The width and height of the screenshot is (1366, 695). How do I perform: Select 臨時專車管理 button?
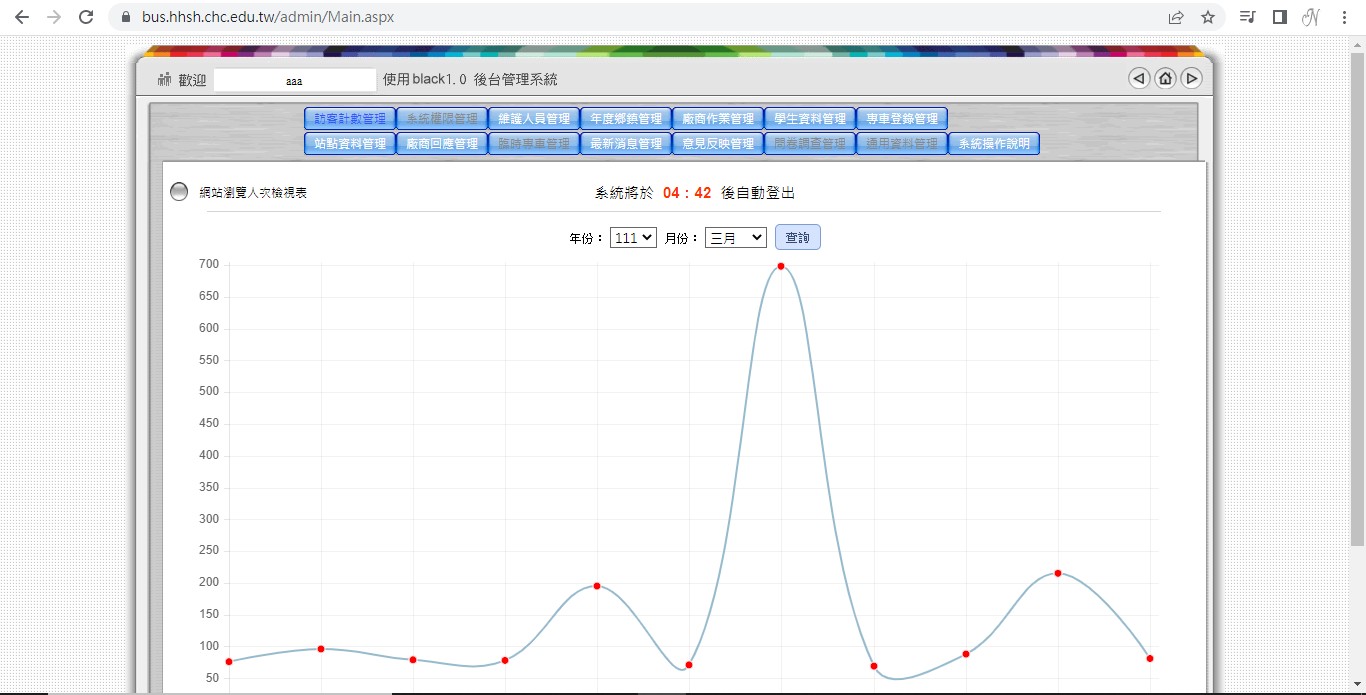(x=534, y=144)
